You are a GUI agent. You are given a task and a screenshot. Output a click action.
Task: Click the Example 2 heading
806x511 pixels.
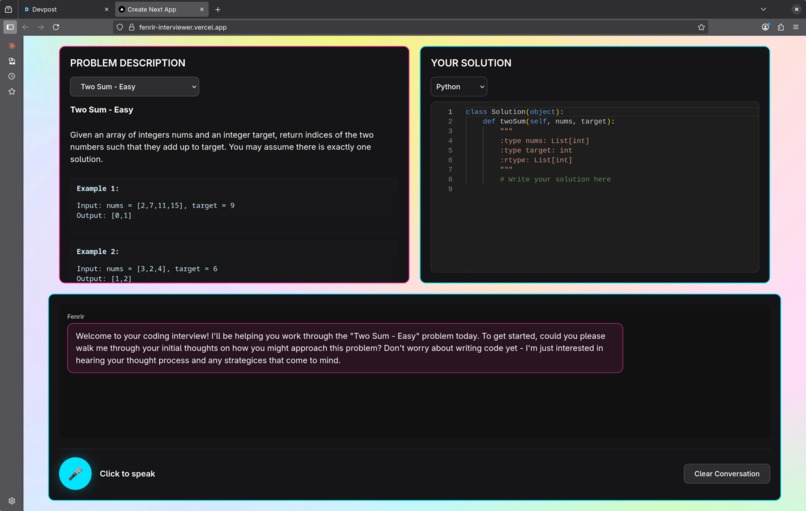point(98,251)
